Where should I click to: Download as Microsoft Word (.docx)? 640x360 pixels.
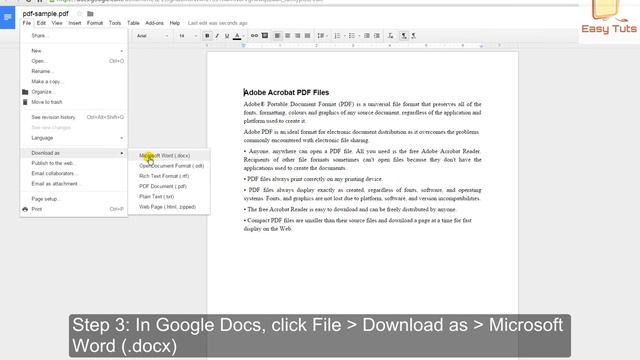(169, 156)
